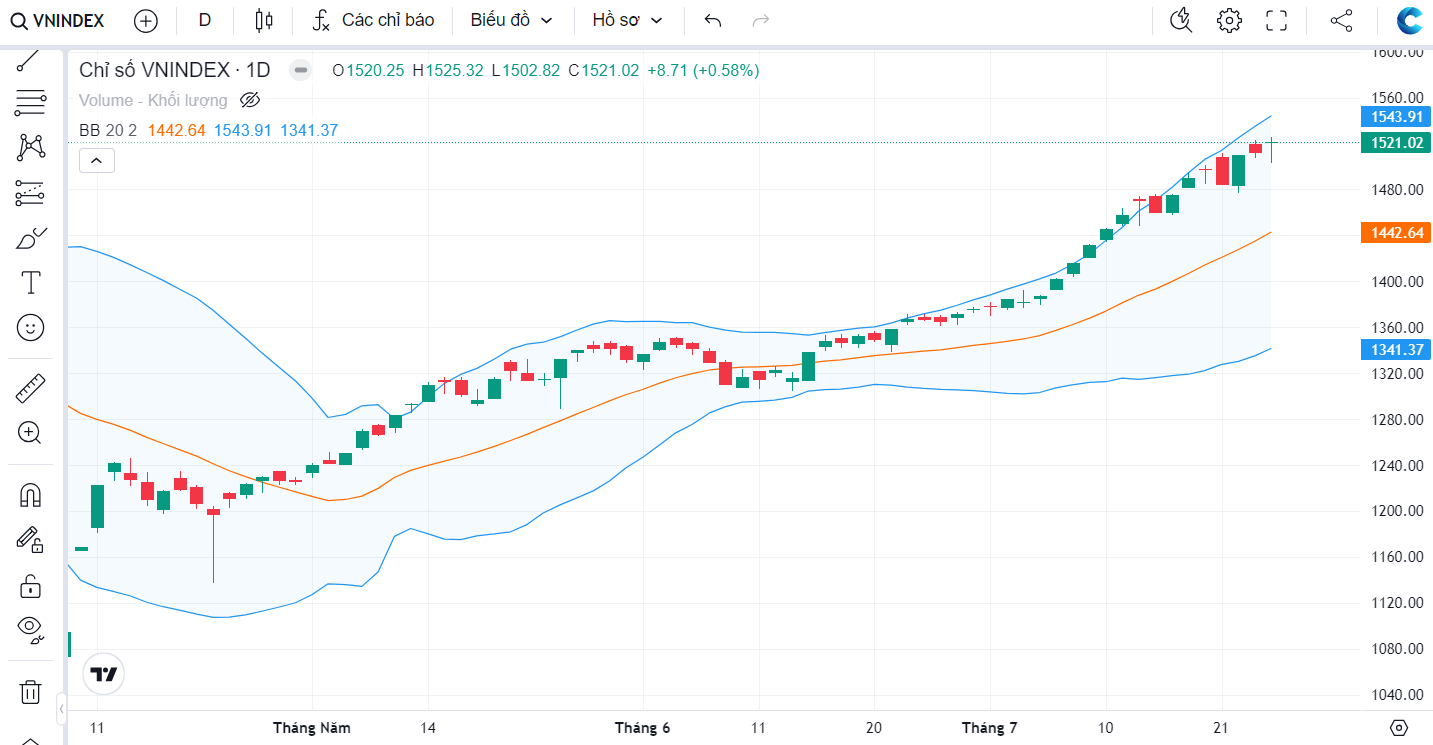This screenshot has width=1433, height=745.
Task: Activate the zoom in tool
Action: point(30,433)
